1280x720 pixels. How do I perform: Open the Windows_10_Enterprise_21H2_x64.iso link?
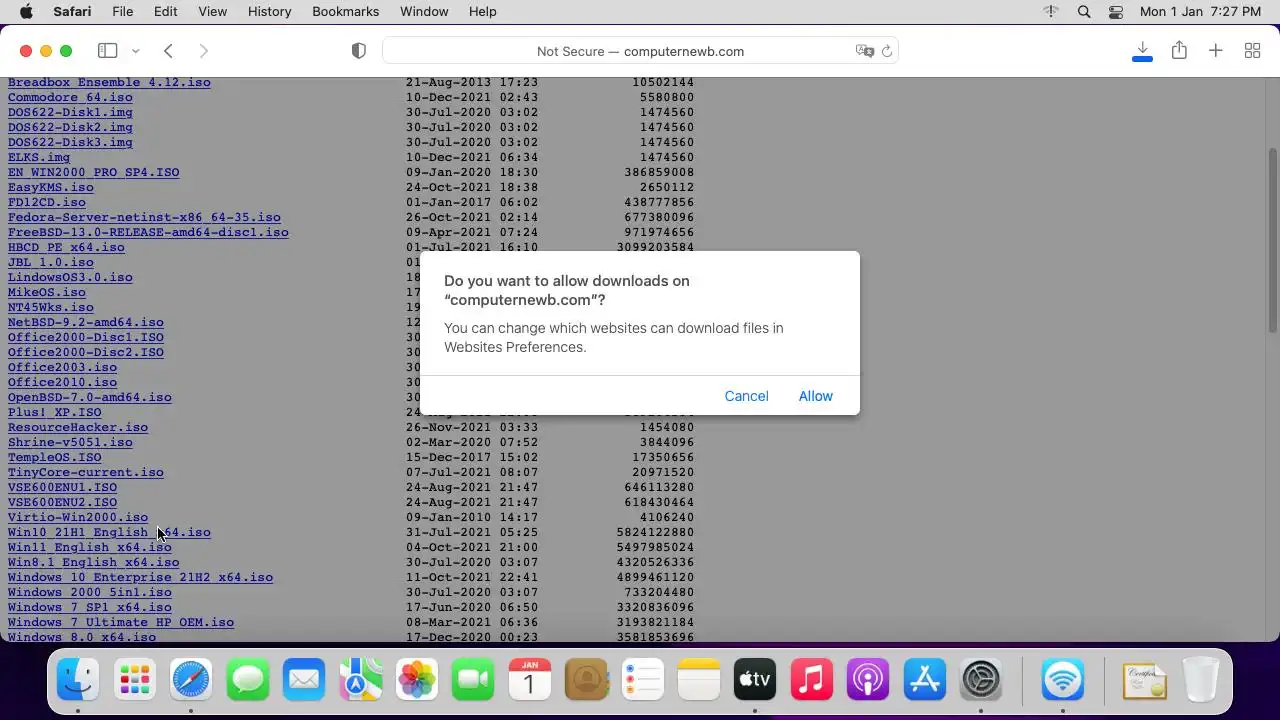tap(140, 577)
